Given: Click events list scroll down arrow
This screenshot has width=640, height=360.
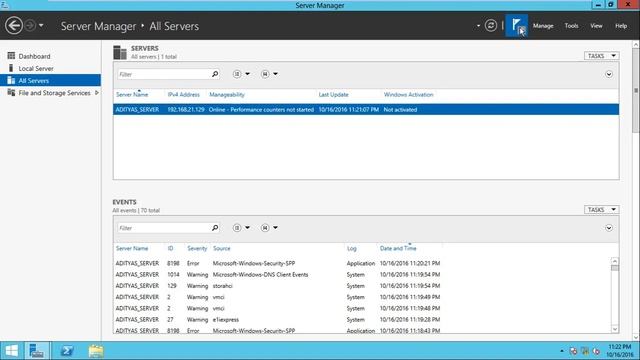Looking at the screenshot, I should point(615,329).
